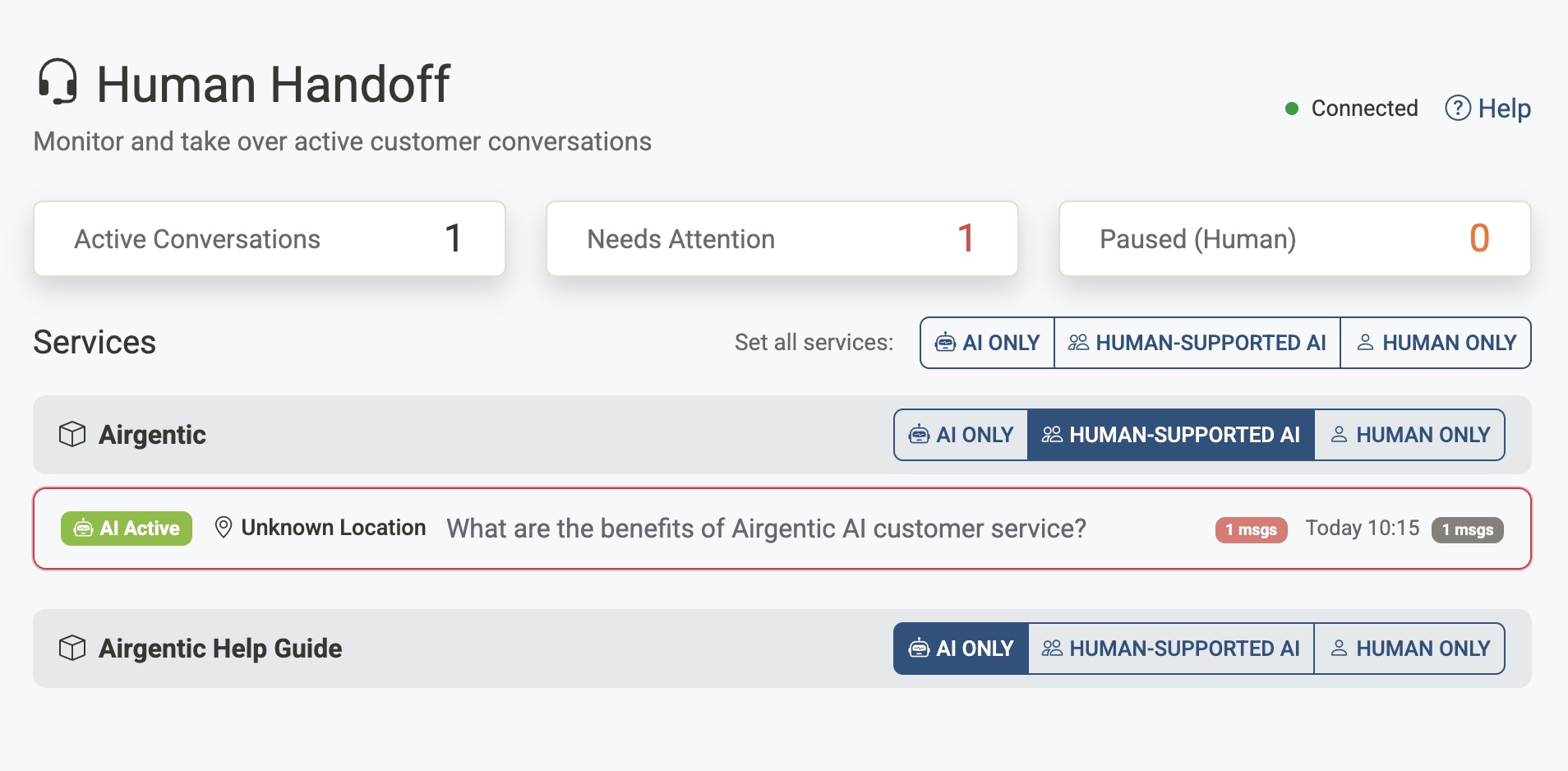Click the green Connected status dot
The width and height of the screenshot is (1568, 771).
click(x=1291, y=108)
